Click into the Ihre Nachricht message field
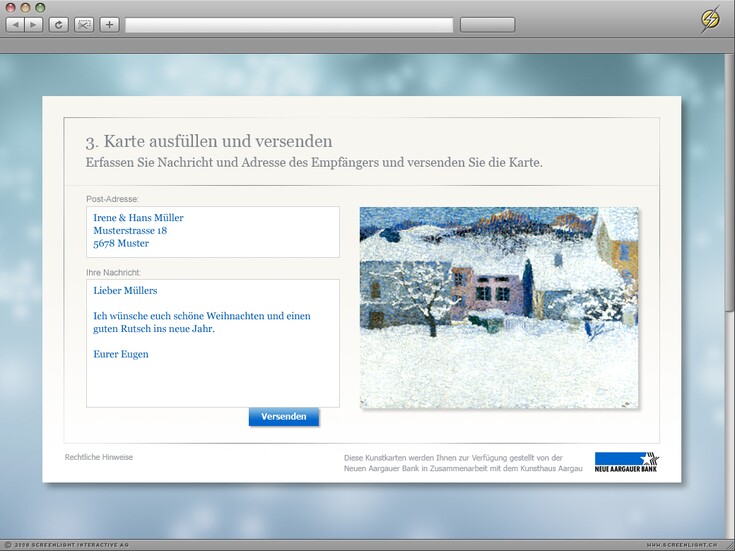The height and width of the screenshot is (551, 735). (x=212, y=342)
